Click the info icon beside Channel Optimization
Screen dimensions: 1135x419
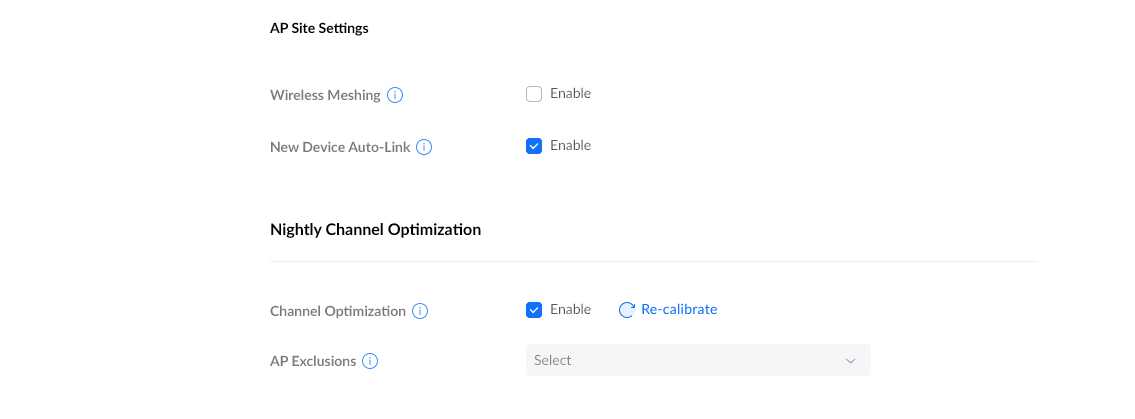(x=420, y=311)
